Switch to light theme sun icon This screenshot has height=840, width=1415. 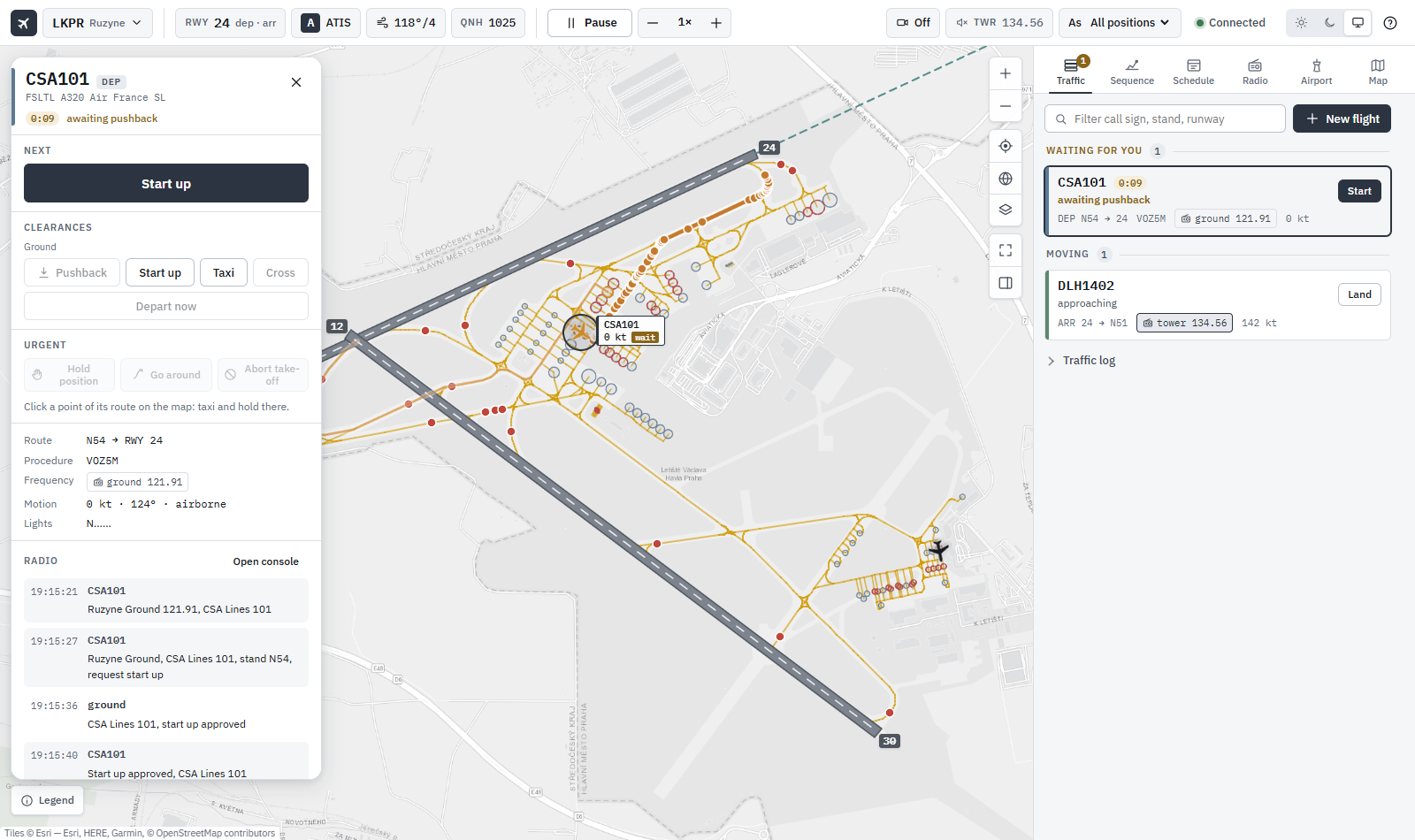tap(1301, 23)
